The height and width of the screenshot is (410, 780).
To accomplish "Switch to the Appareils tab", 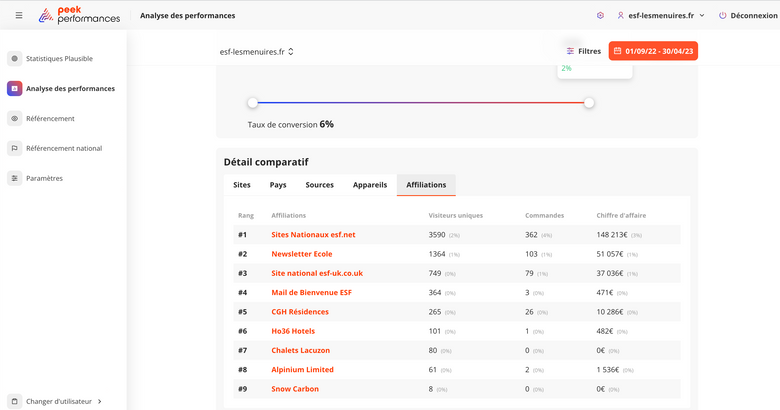I will pos(370,185).
